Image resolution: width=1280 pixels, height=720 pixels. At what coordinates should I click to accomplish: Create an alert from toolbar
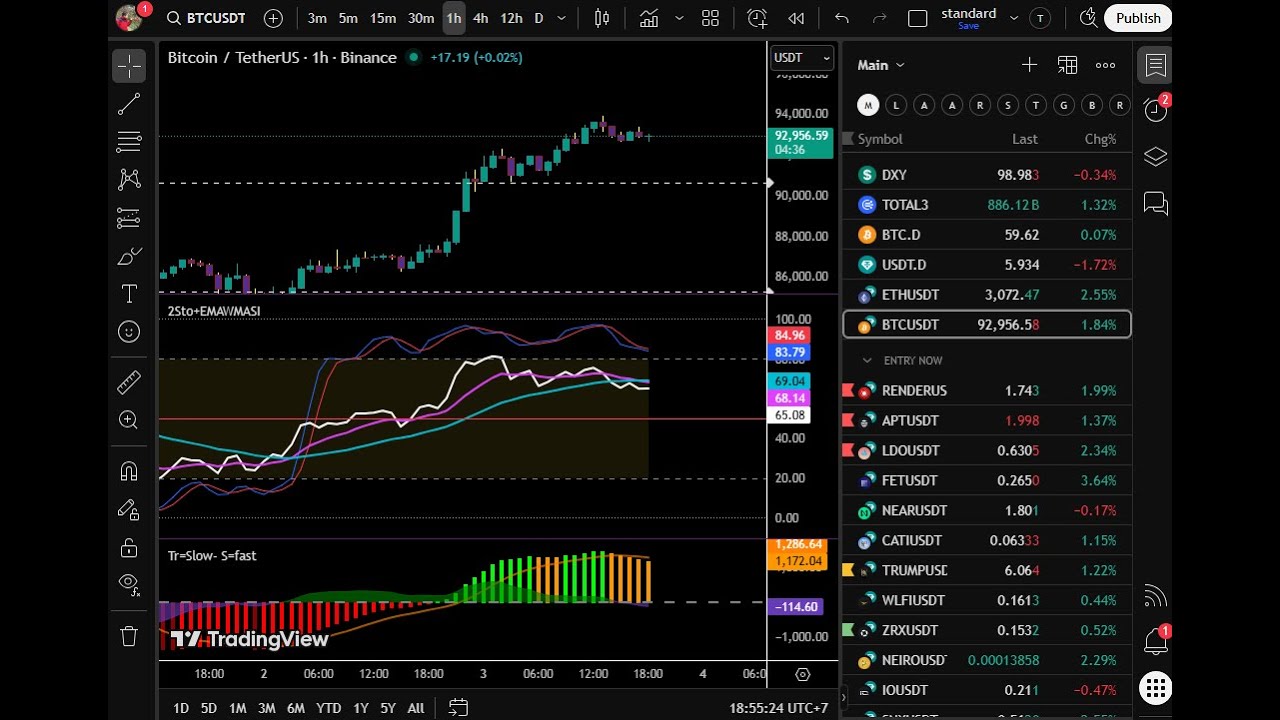click(x=757, y=18)
